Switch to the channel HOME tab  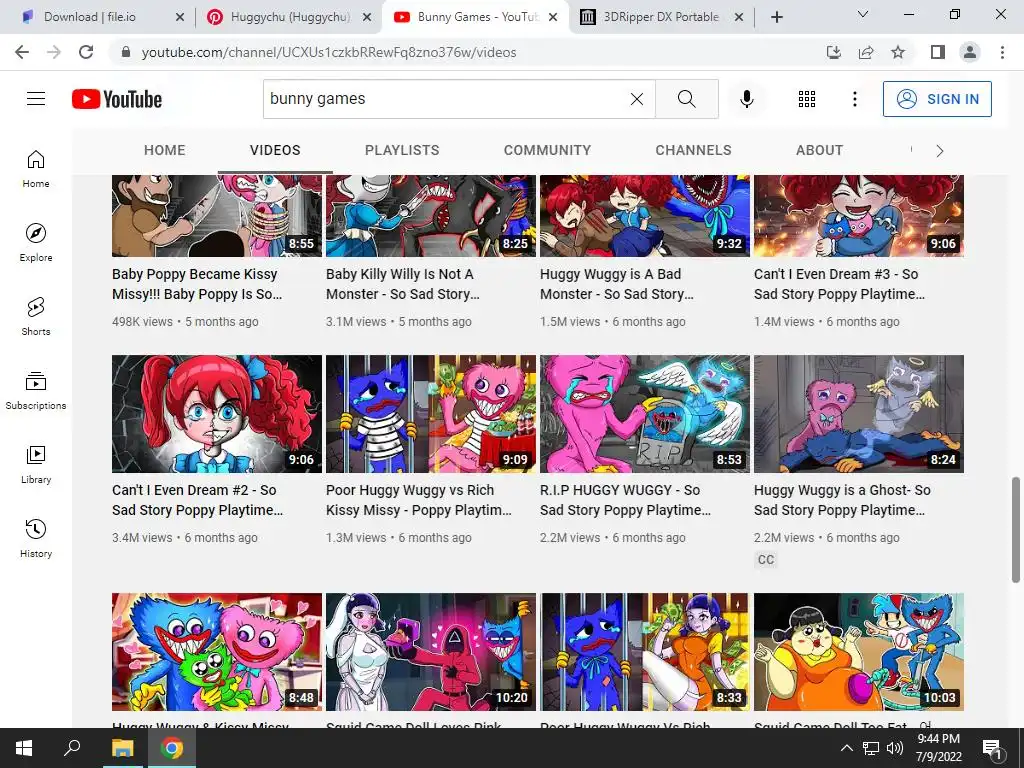pyautogui.click(x=165, y=150)
